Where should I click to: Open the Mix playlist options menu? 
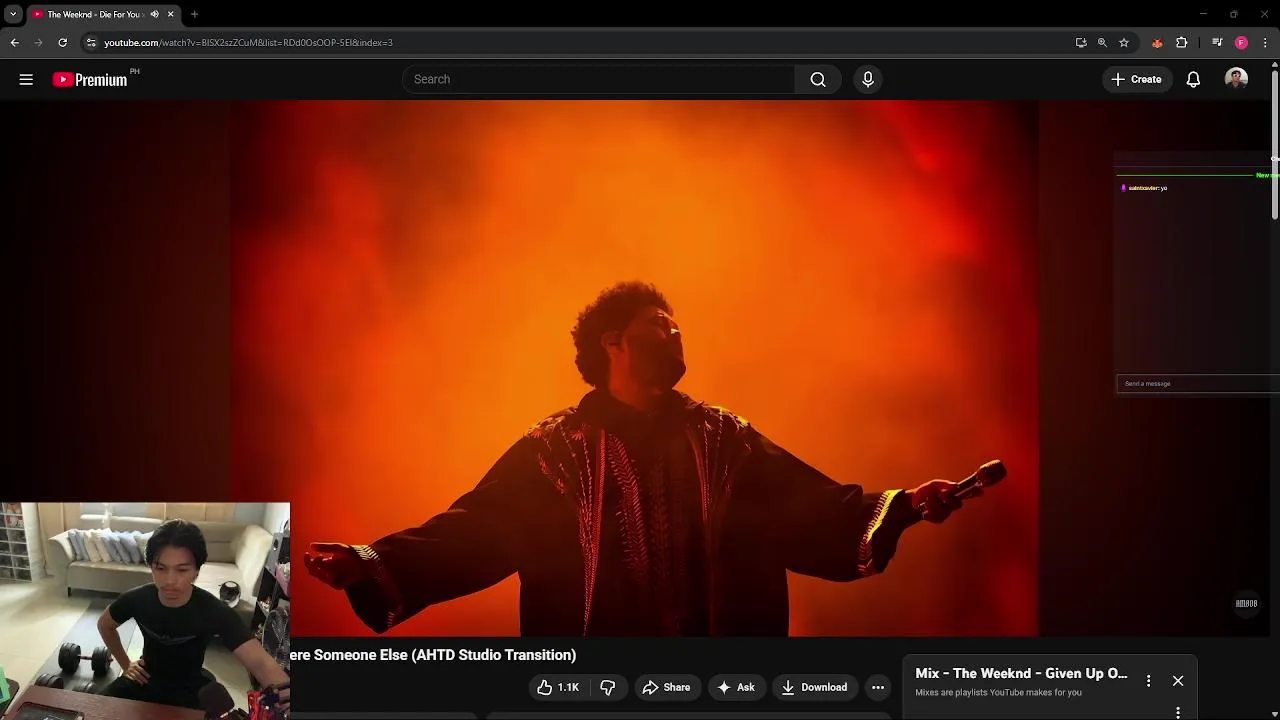(x=1148, y=680)
